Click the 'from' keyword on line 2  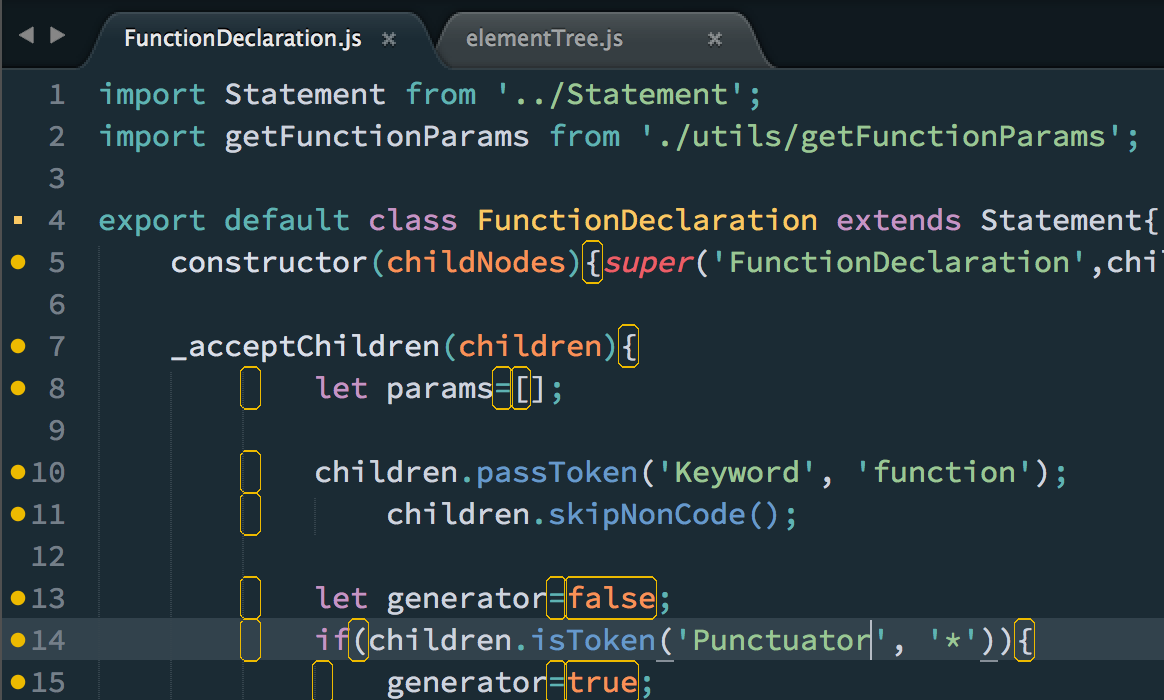click(584, 137)
